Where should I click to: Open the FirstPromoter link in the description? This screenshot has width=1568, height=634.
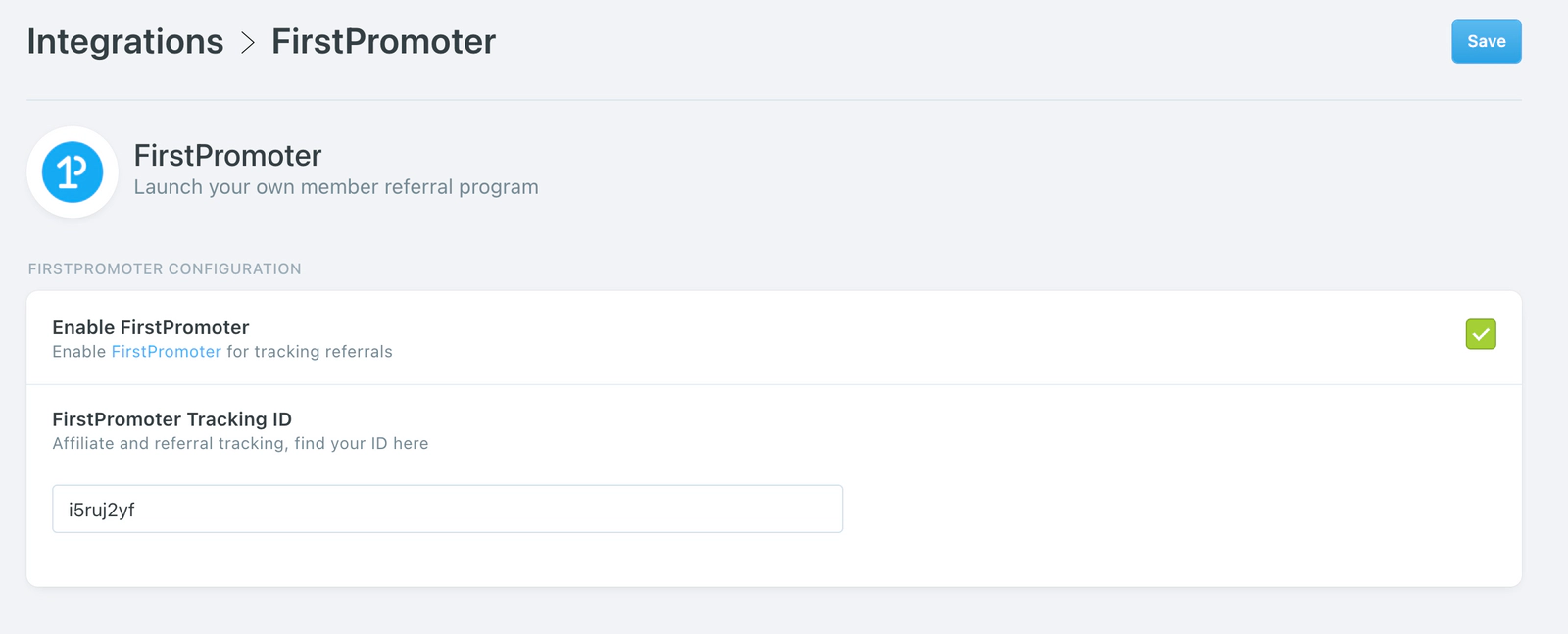click(x=166, y=351)
